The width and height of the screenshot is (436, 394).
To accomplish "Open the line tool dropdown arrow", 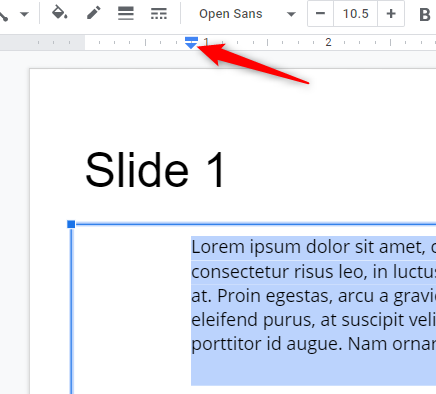I will [24, 14].
